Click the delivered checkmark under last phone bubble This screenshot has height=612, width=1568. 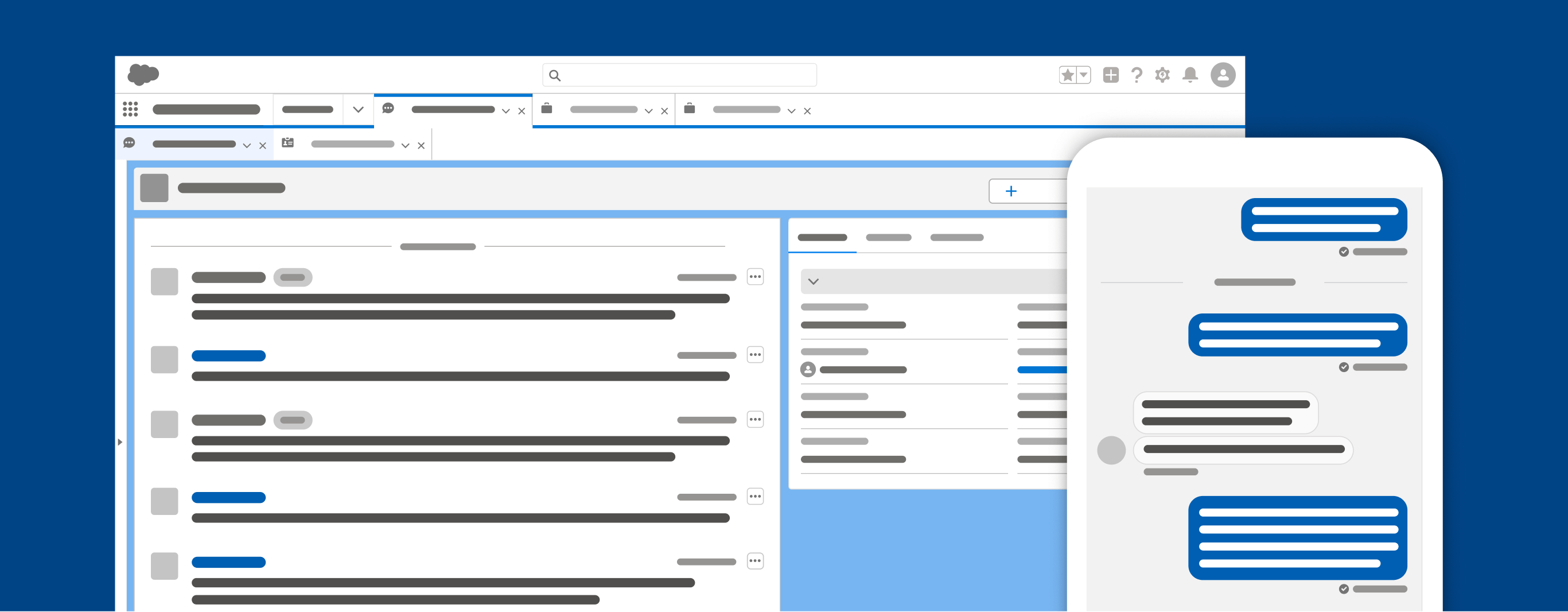pyautogui.click(x=1344, y=590)
